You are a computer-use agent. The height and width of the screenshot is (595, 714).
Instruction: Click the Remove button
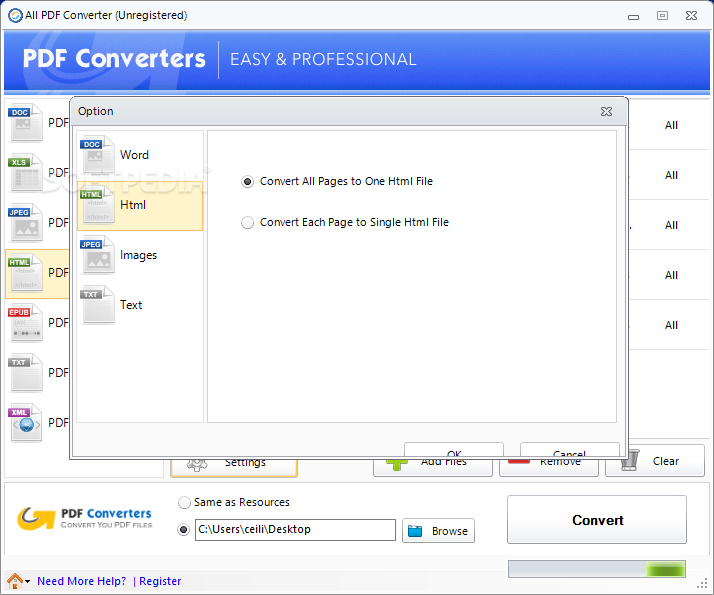(x=549, y=468)
